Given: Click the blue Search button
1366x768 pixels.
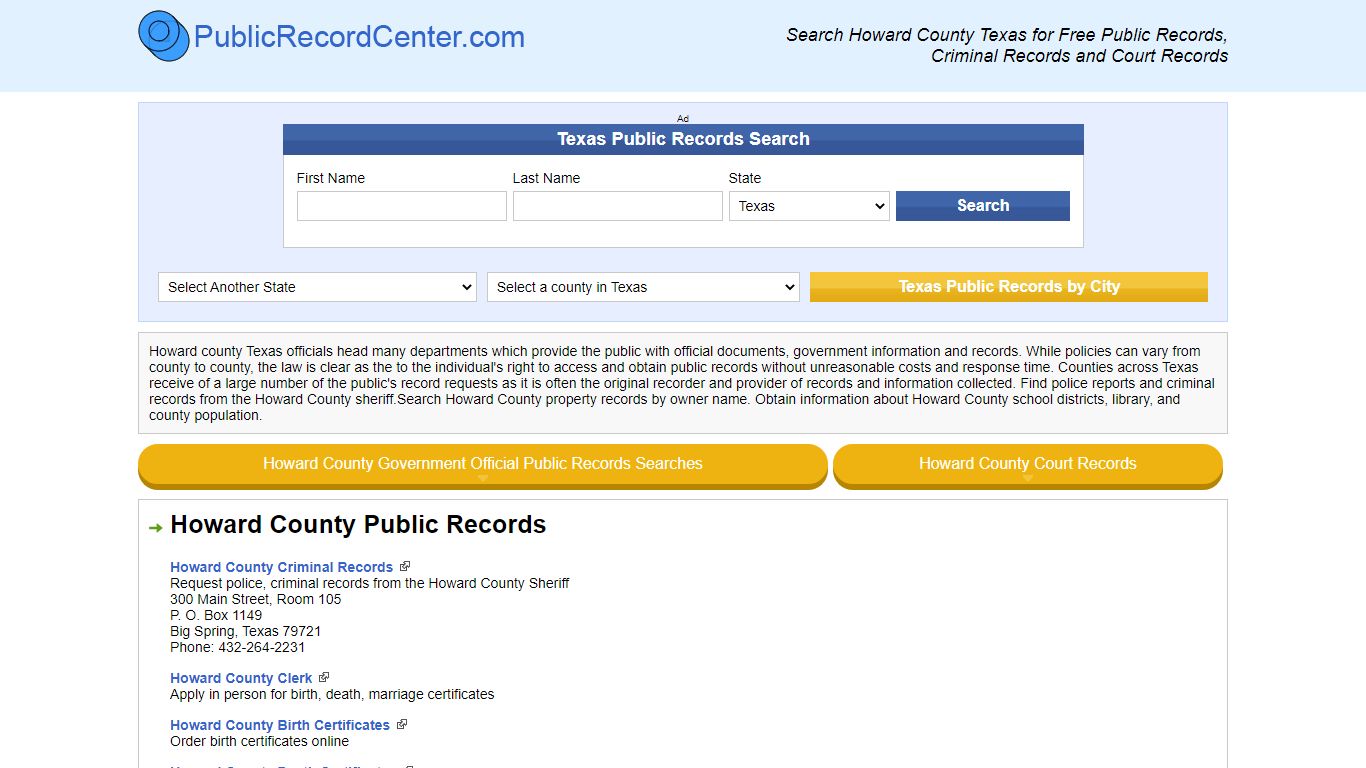Looking at the screenshot, I should coord(983,206).
